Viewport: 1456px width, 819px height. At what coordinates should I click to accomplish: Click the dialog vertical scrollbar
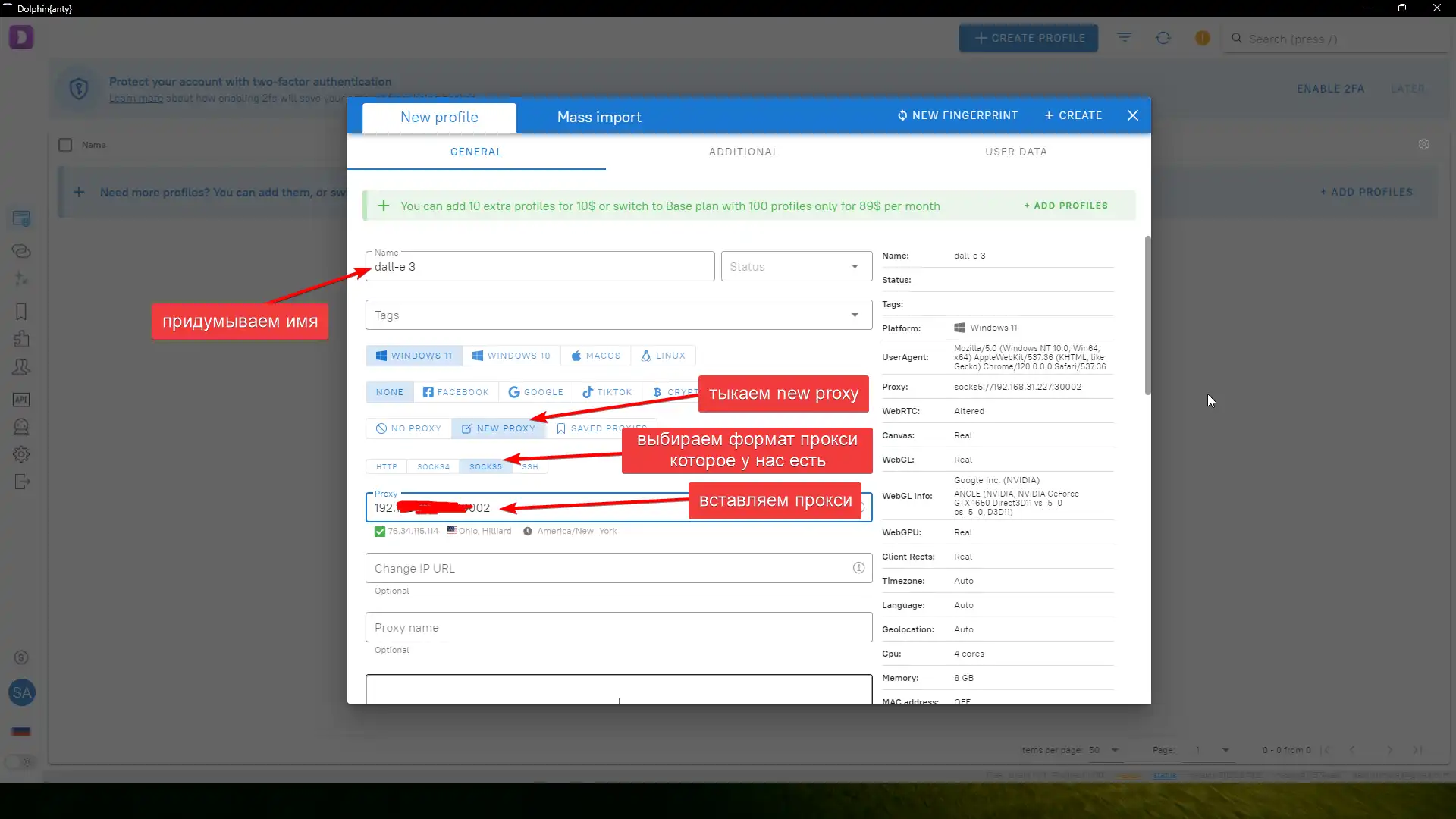coord(1147,315)
